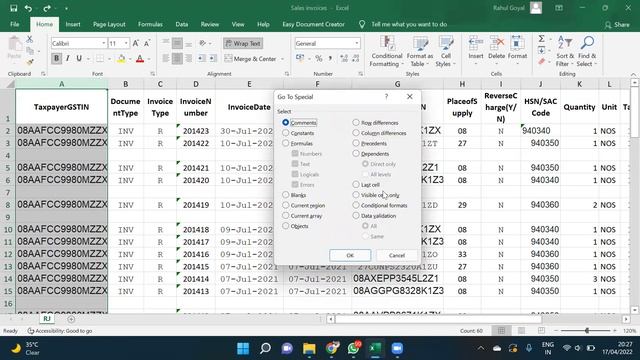Open File Explorer from the taskbar
Screen dimensions: 640x360
point(309,349)
